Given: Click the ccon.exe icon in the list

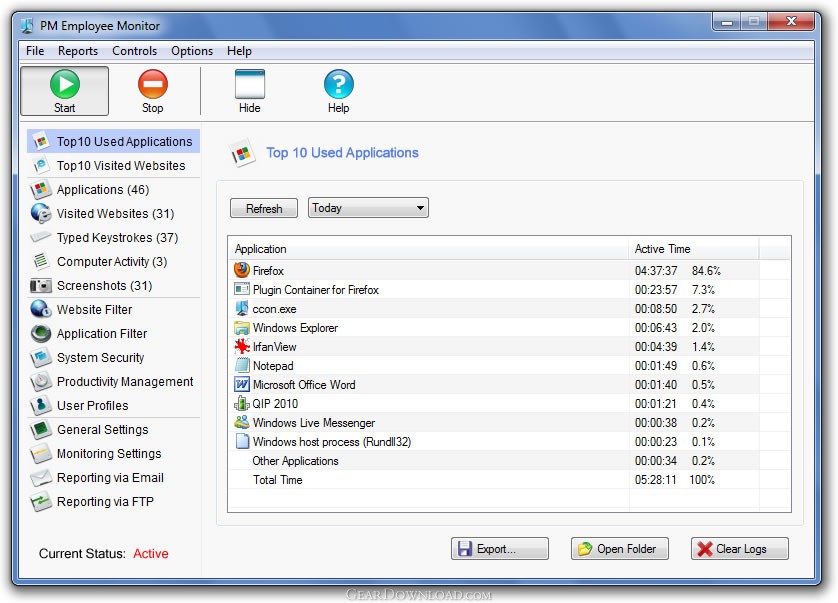Looking at the screenshot, I should tap(242, 308).
